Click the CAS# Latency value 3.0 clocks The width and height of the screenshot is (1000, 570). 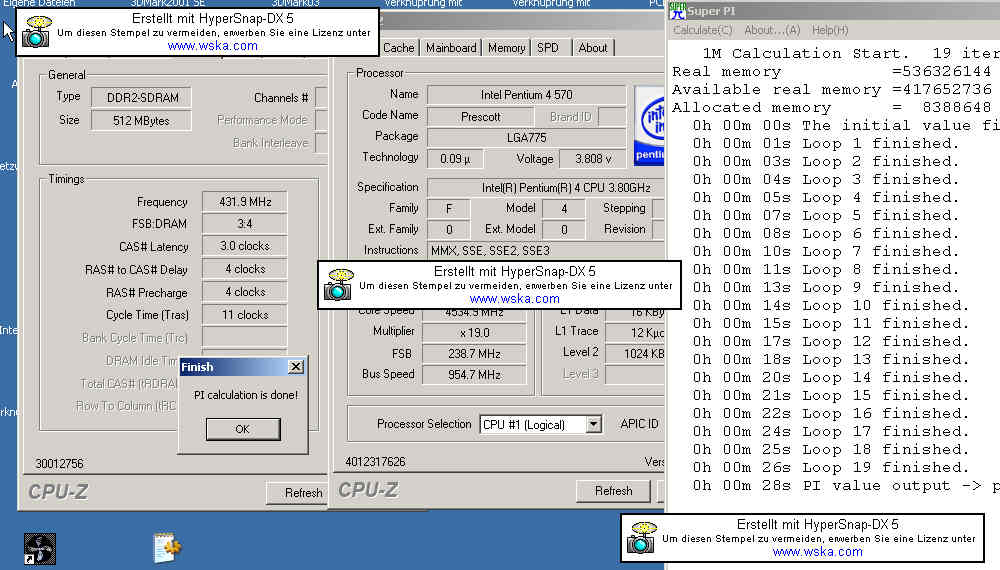[245, 246]
